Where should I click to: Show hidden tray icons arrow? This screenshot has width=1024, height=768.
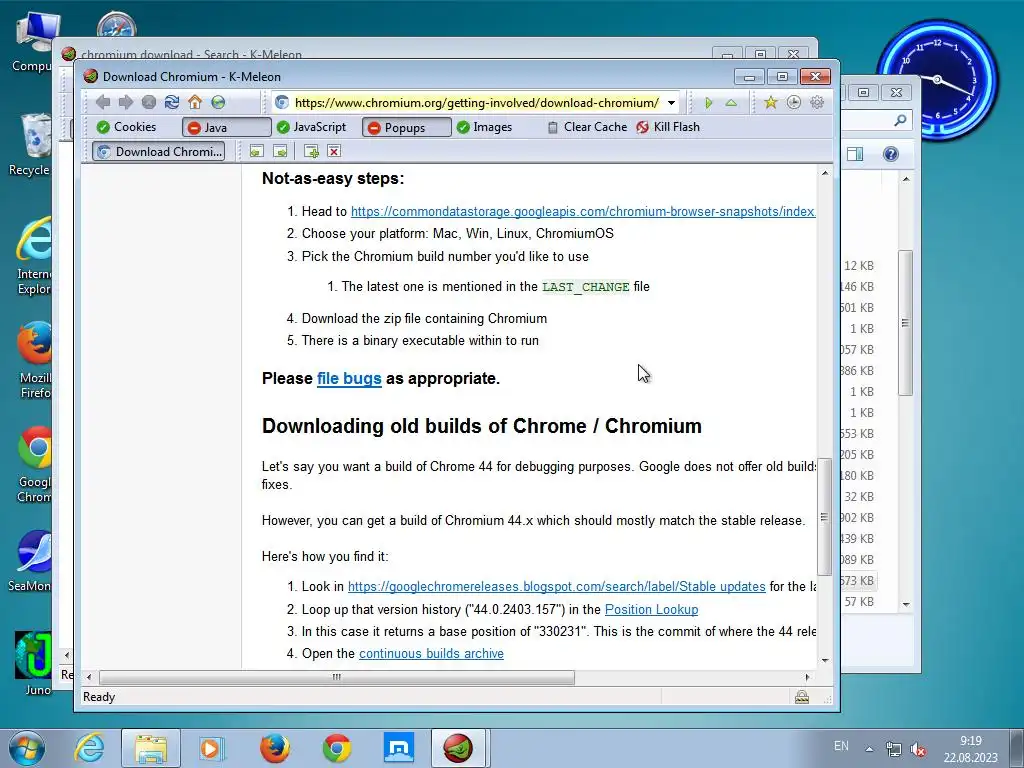point(869,749)
